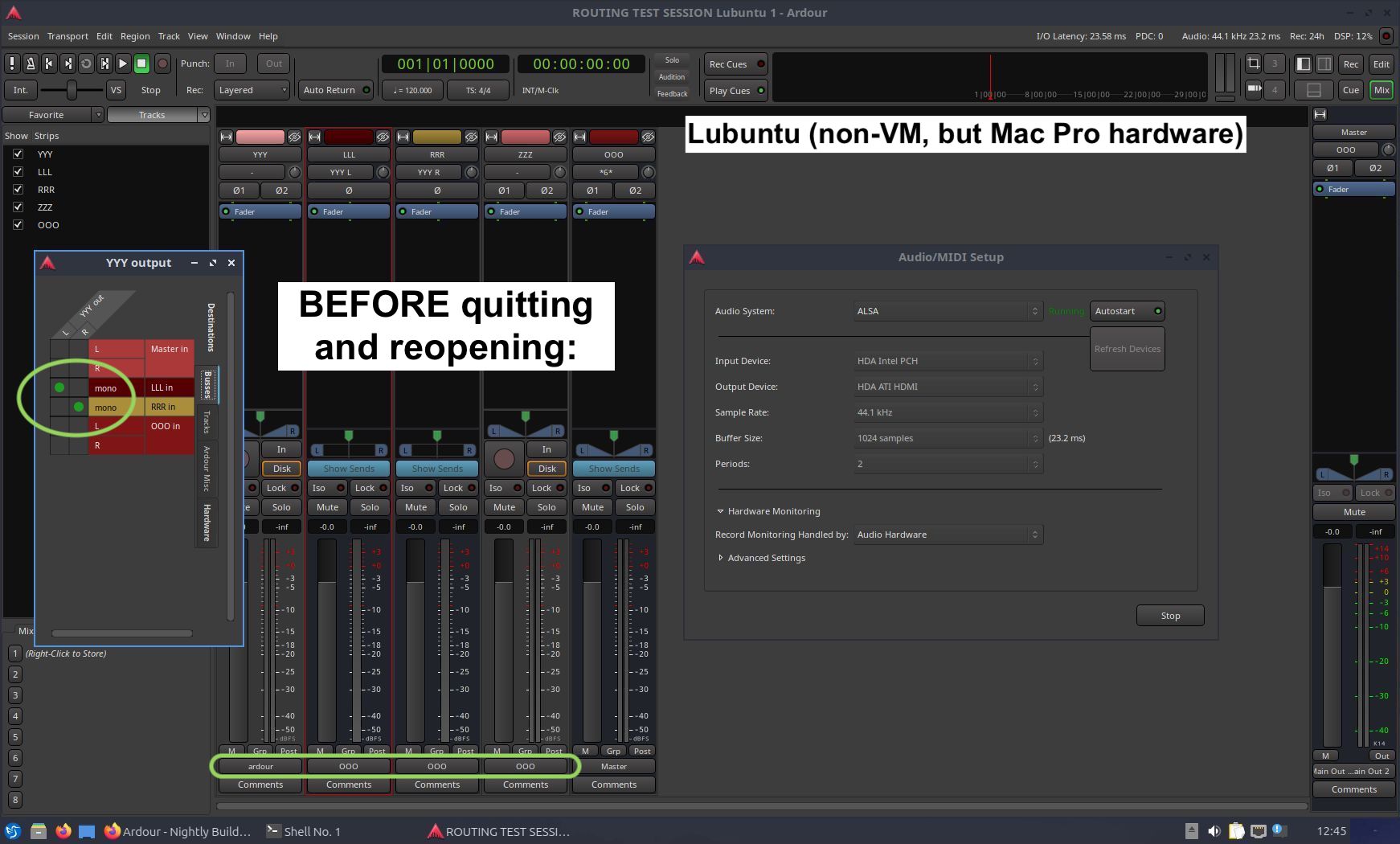
Task: Open the Transport menu
Action: coord(68,36)
